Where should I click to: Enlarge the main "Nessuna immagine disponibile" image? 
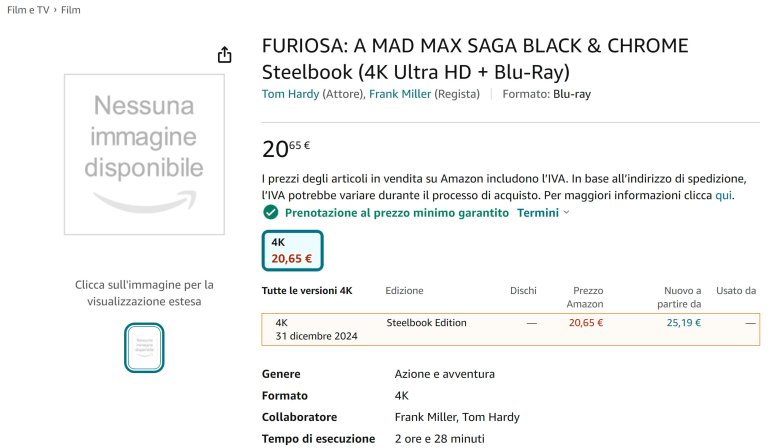click(144, 153)
